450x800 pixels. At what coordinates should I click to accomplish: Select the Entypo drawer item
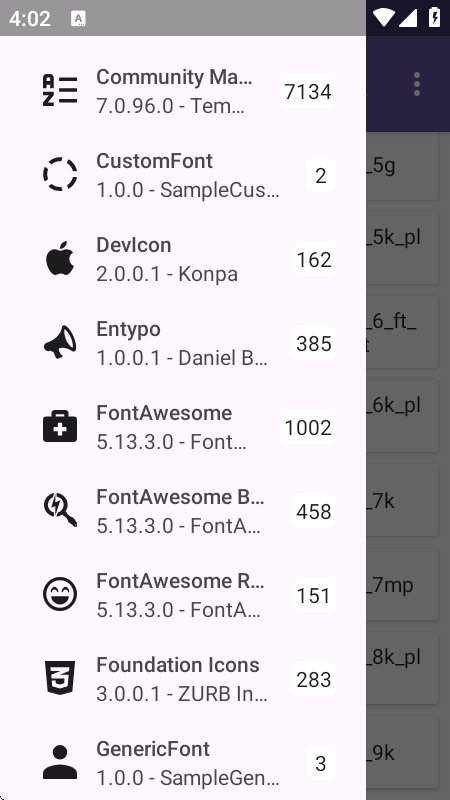tap(183, 343)
